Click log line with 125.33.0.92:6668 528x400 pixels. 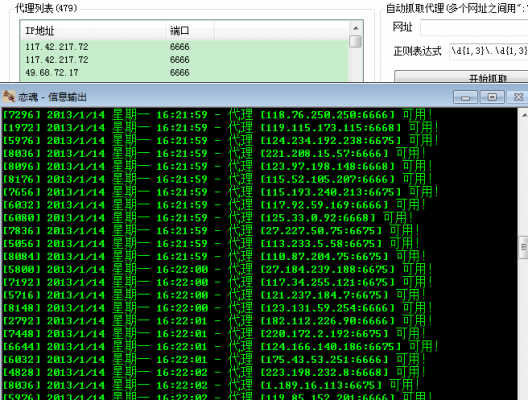[x=208, y=218]
